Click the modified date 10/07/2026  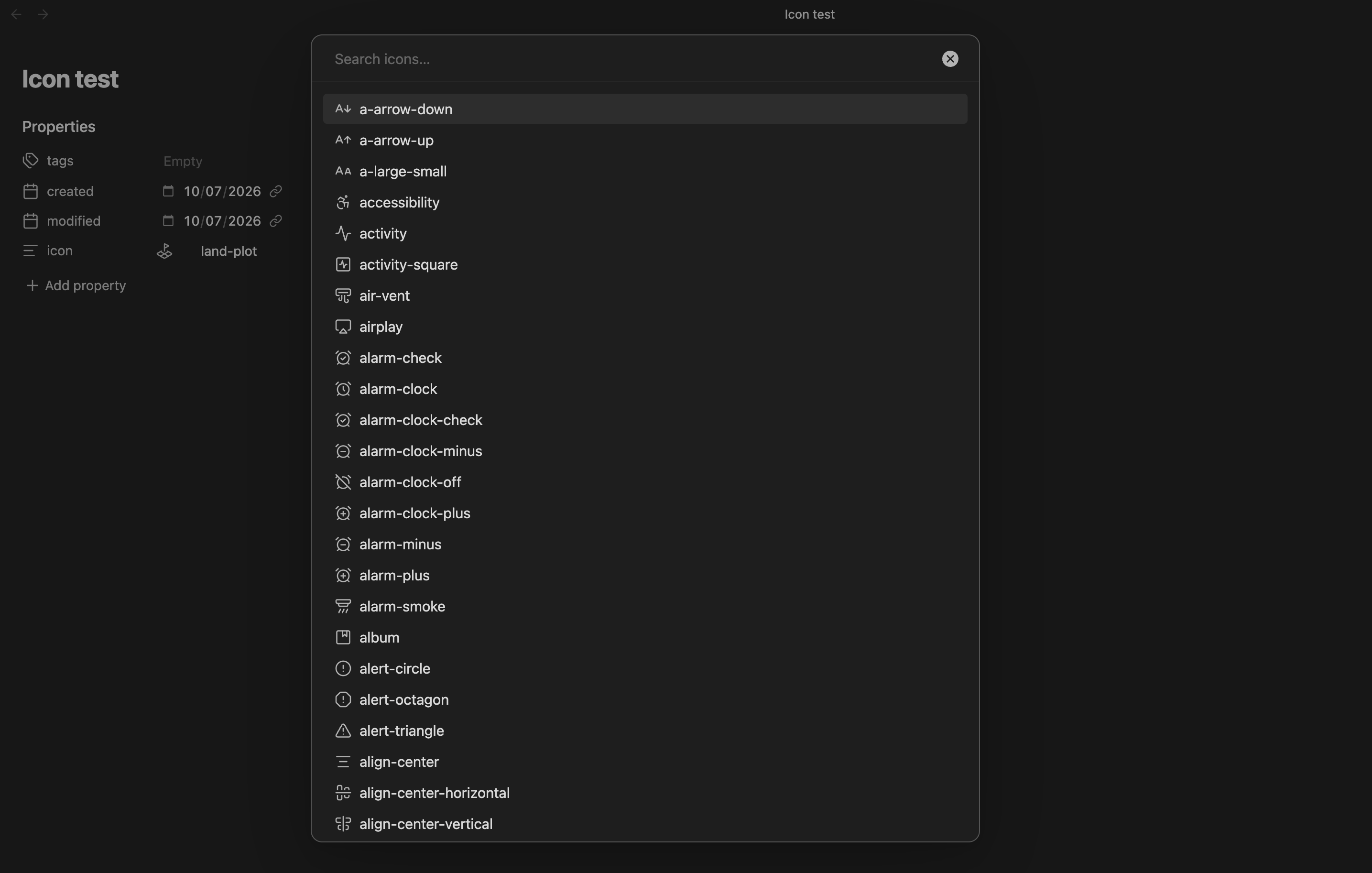coord(222,220)
